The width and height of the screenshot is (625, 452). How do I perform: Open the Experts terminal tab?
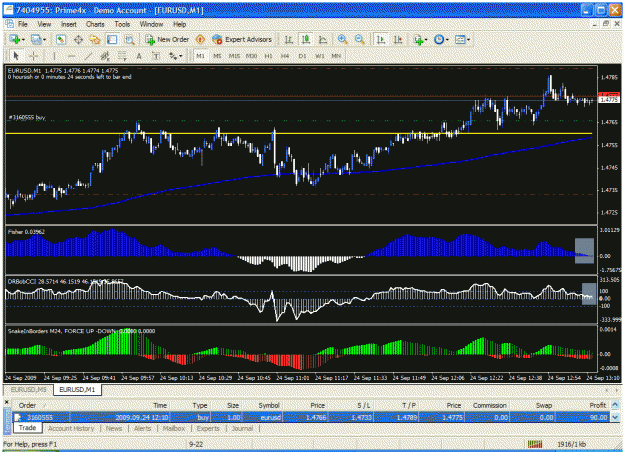pos(208,428)
